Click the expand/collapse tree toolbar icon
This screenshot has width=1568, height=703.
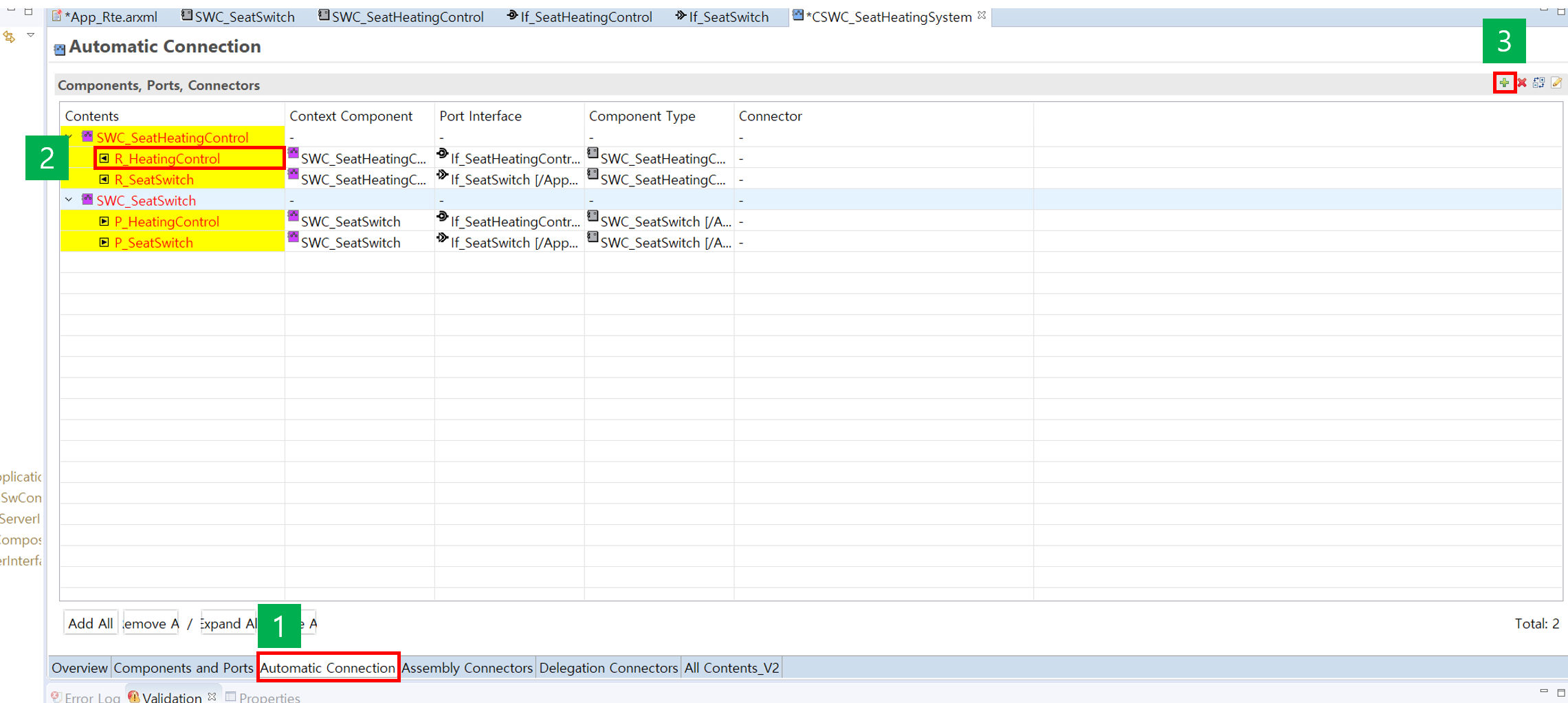point(1538,83)
